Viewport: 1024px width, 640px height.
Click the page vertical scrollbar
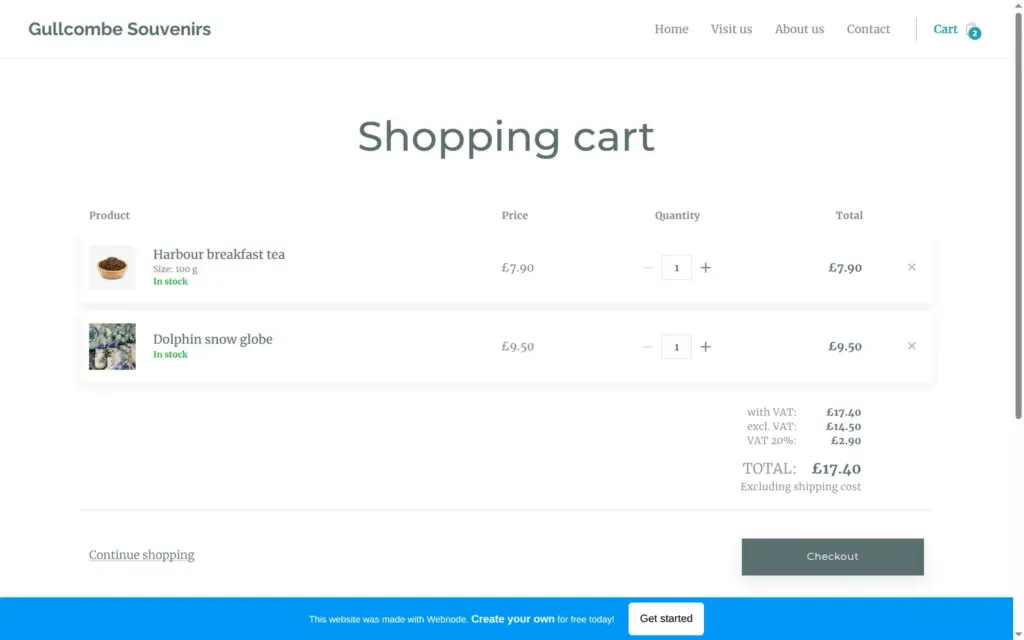point(1018,216)
